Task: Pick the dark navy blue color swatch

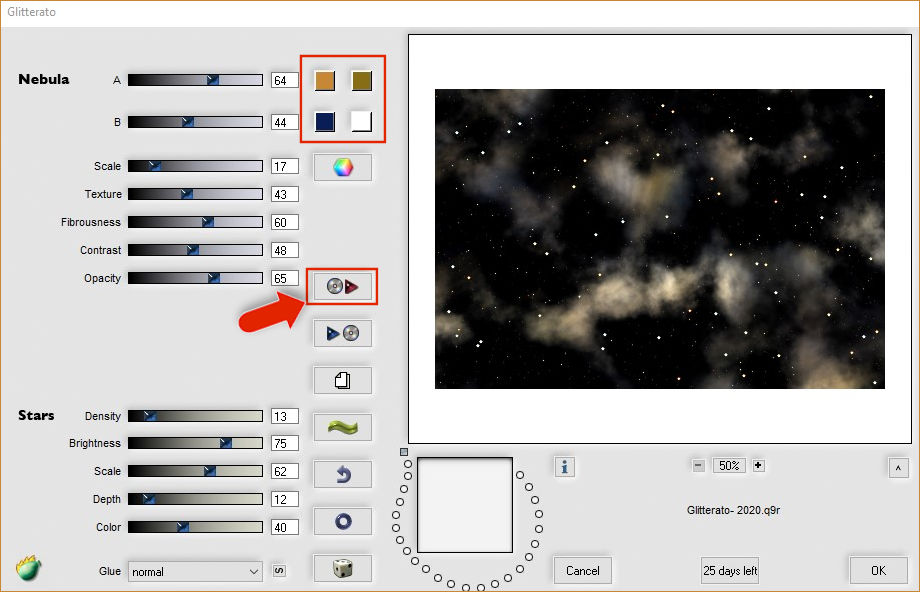Action: point(324,121)
